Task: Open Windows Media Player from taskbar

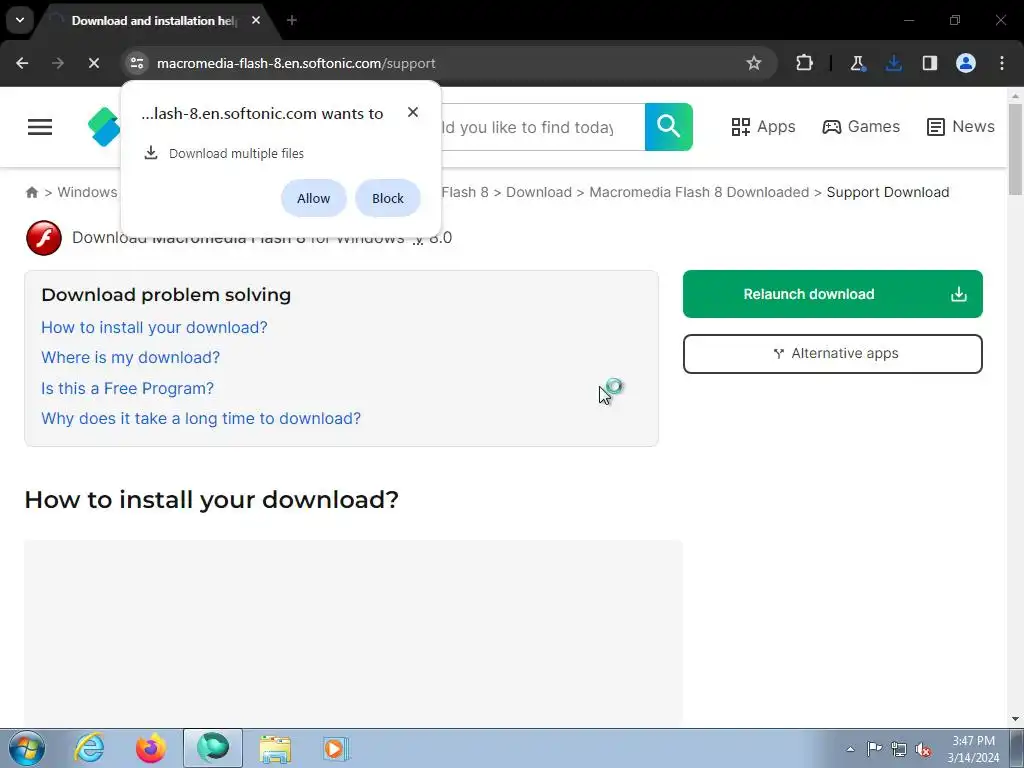Action: [x=336, y=748]
